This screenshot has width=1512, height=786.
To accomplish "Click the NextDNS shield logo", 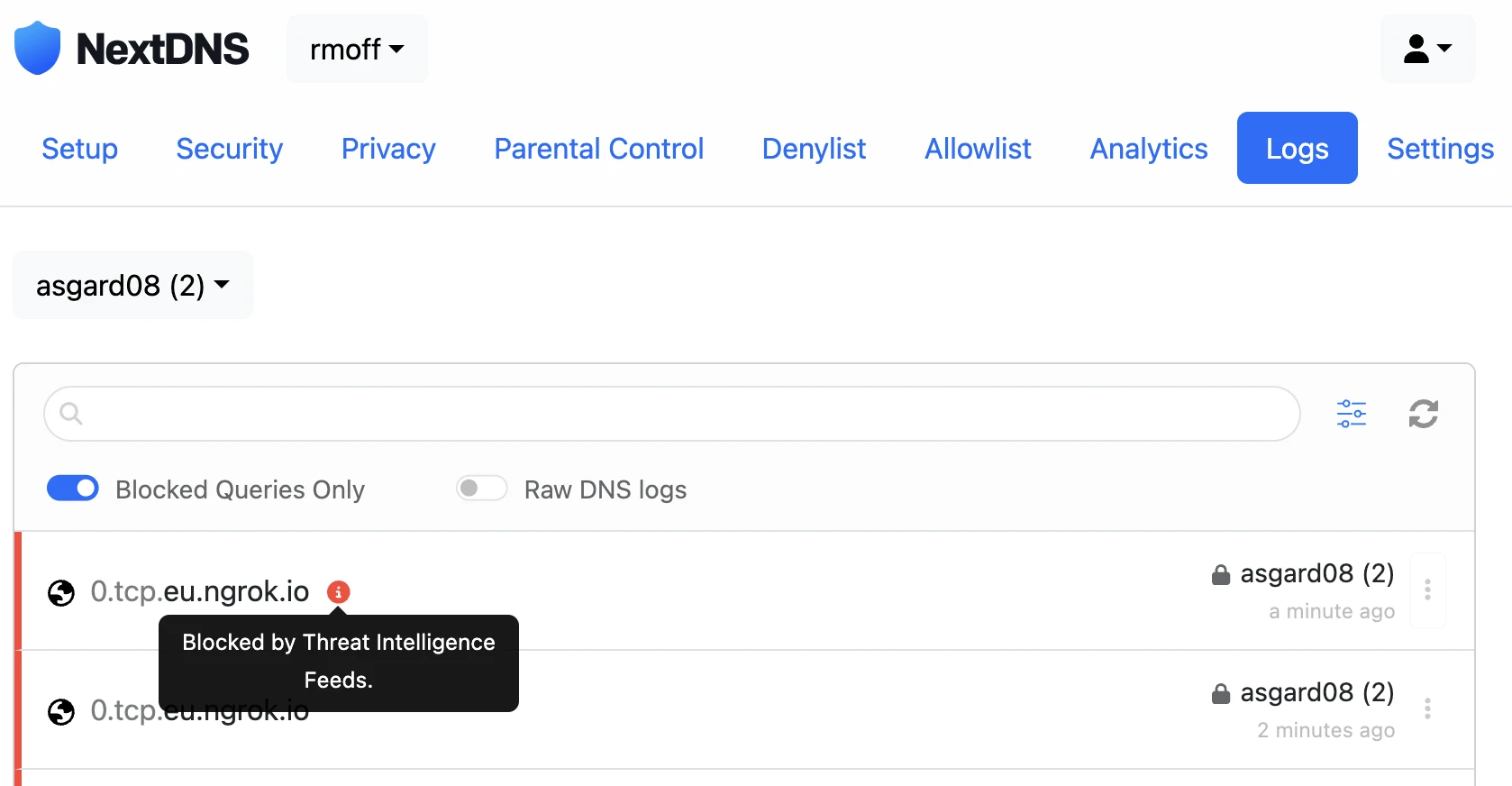I will click(38, 48).
